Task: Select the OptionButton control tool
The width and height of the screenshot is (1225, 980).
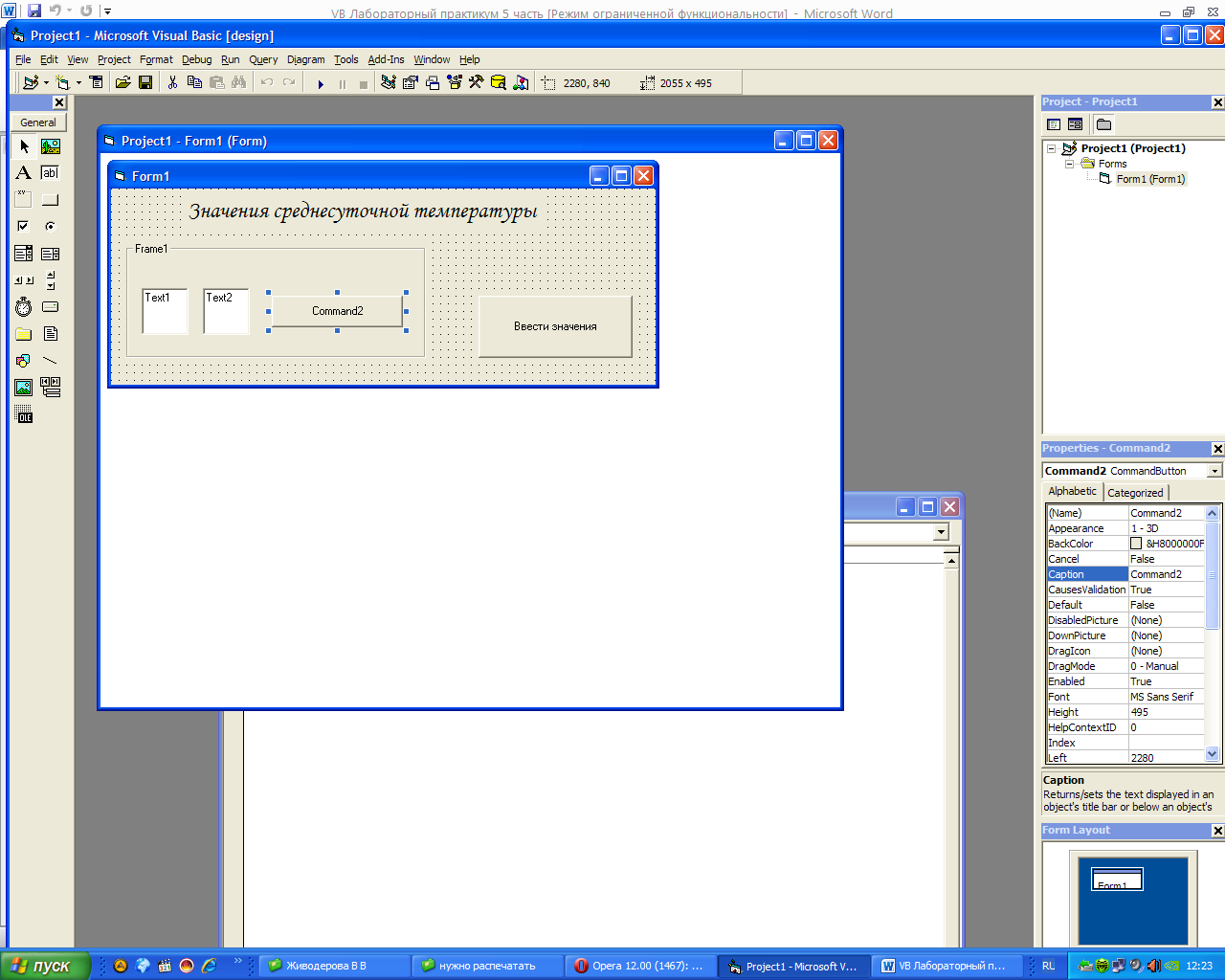Action: (51, 227)
